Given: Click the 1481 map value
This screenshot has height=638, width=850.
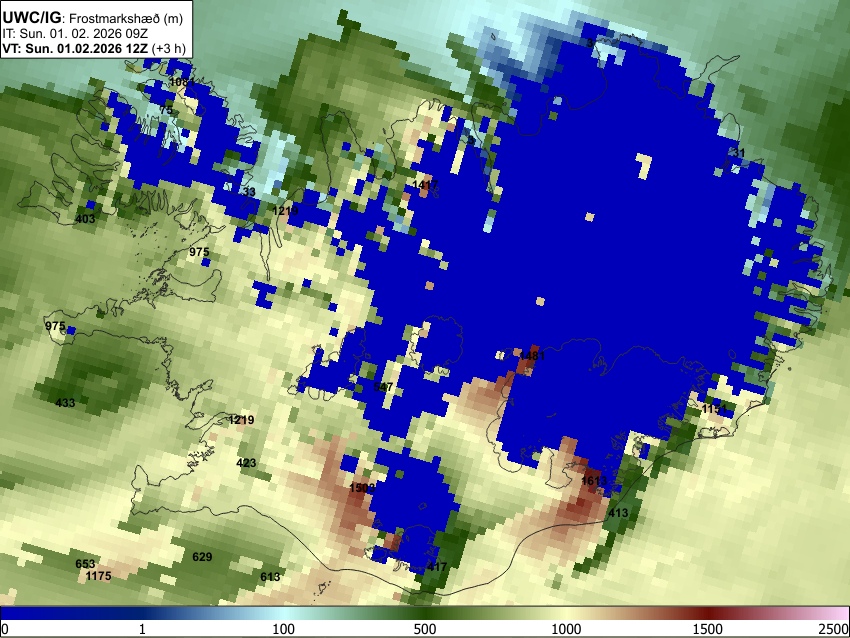Looking at the screenshot, I should click(532, 356).
